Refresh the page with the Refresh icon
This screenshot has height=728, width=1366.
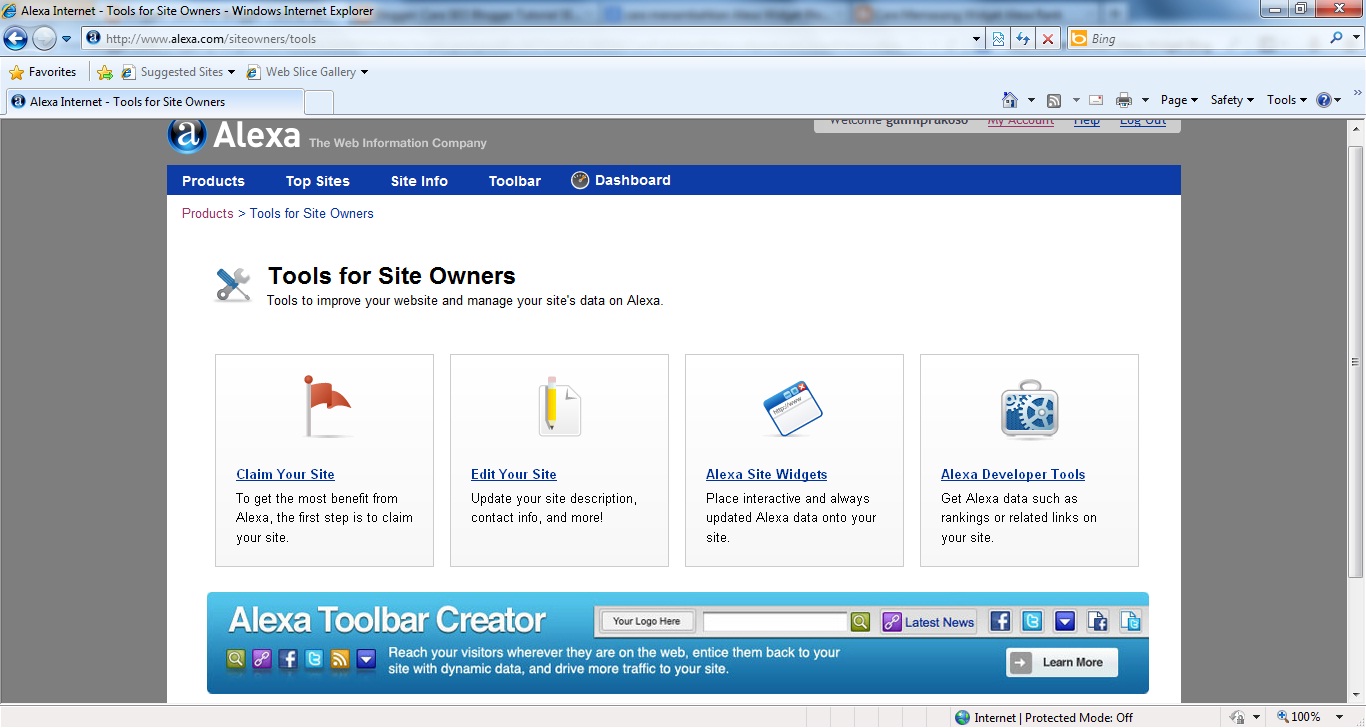tap(1023, 39)
